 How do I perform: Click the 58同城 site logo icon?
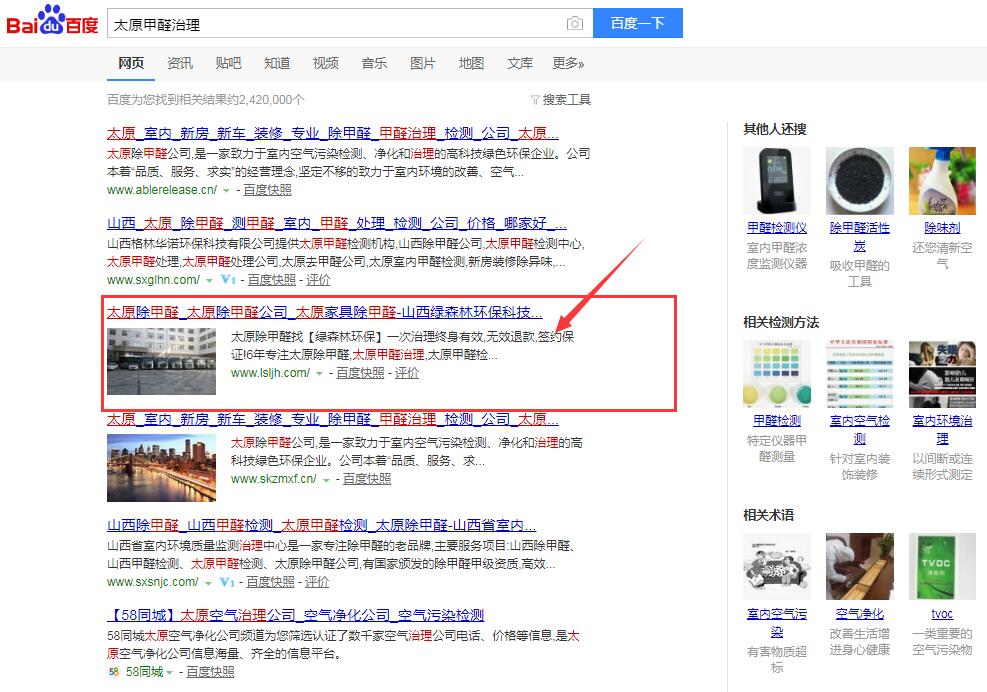tap(113, 672)
